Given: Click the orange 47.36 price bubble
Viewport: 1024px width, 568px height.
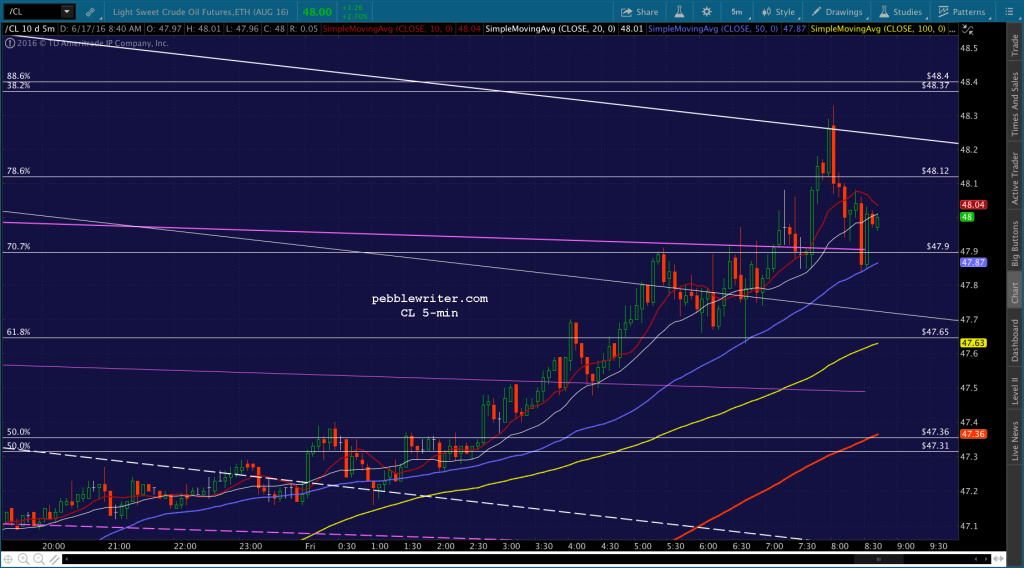Looking at the screenshot, I should (973, 434).
